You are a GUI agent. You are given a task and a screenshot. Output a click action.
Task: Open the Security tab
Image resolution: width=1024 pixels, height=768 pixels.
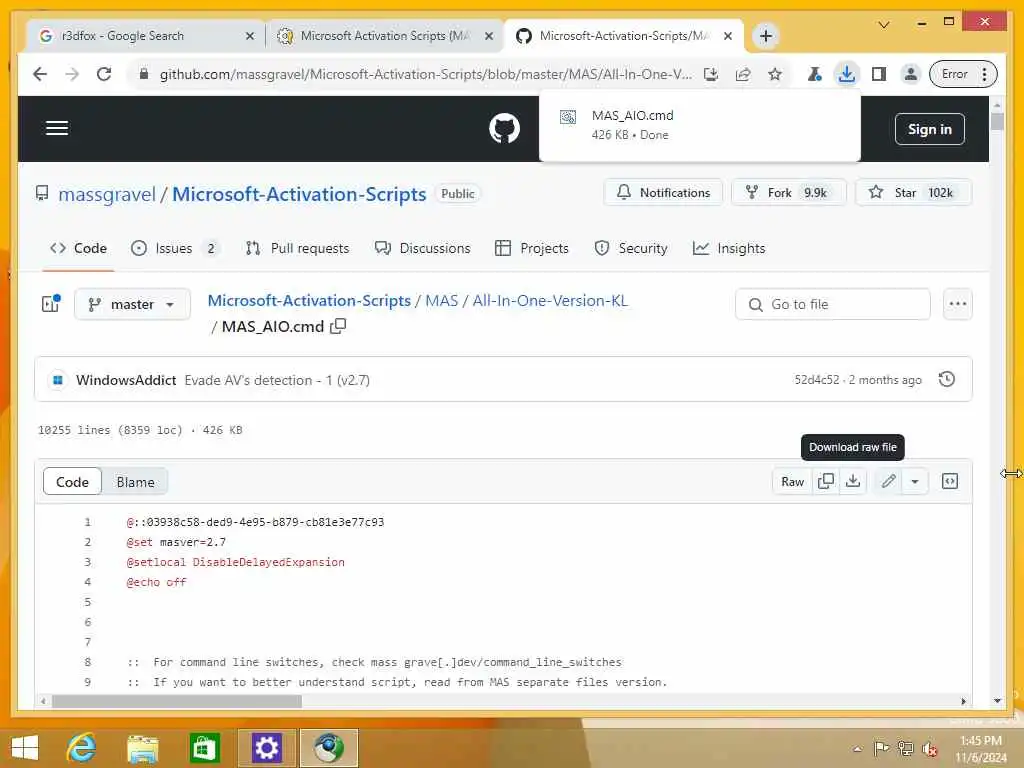[x=631, y=248]
